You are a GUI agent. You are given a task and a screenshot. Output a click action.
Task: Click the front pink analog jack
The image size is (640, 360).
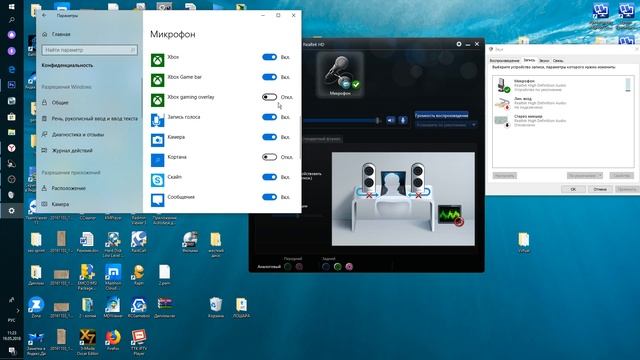299,267
